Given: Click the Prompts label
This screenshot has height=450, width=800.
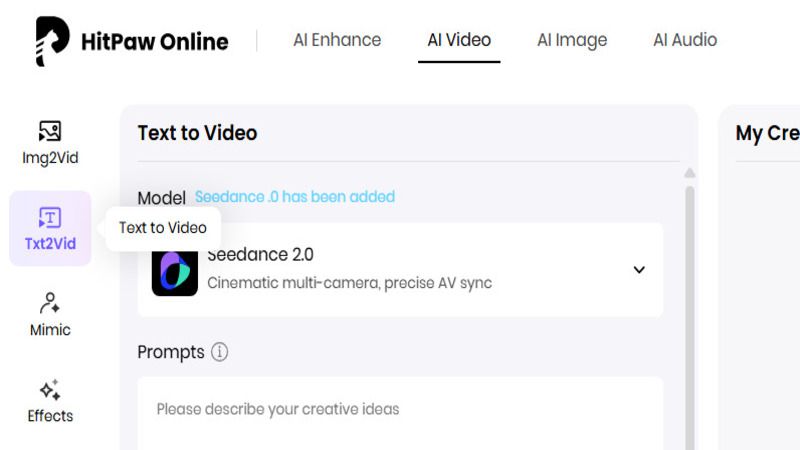Looking at the screenshot, I should pyautogui.click(x=171, y=352).
